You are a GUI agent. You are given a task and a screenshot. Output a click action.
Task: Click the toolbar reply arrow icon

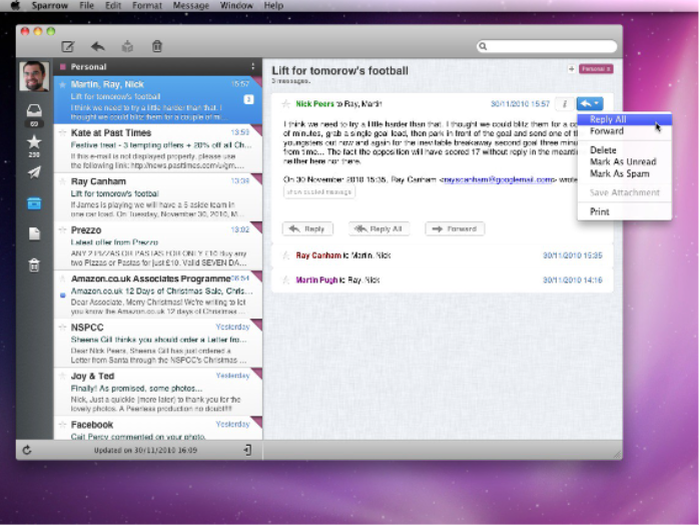[x=98, y=46]
